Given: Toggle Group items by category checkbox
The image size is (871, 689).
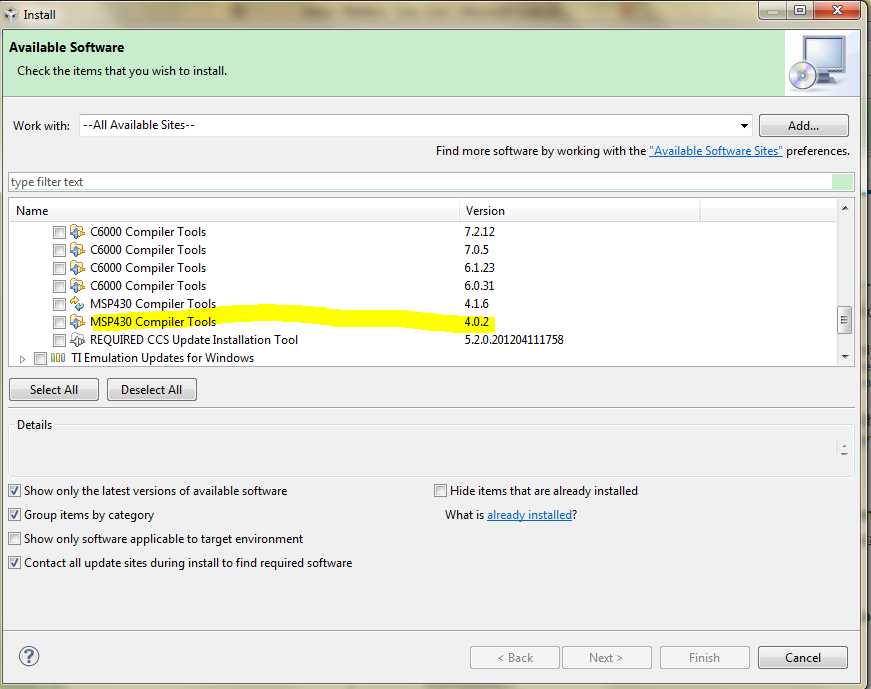Looking at the screenshot, I should pos(14,515).
